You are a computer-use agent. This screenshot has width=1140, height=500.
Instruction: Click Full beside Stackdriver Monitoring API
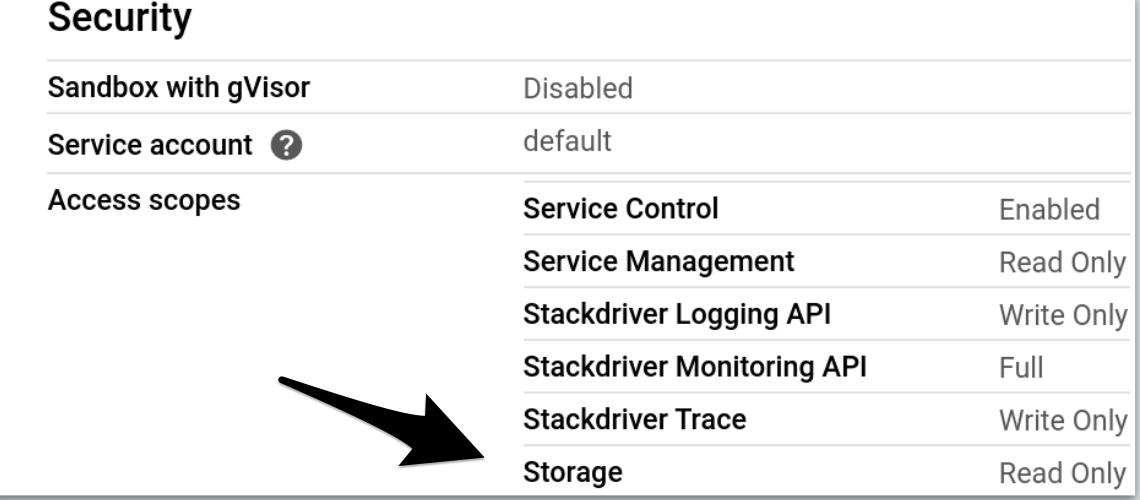coord(1020,368)
